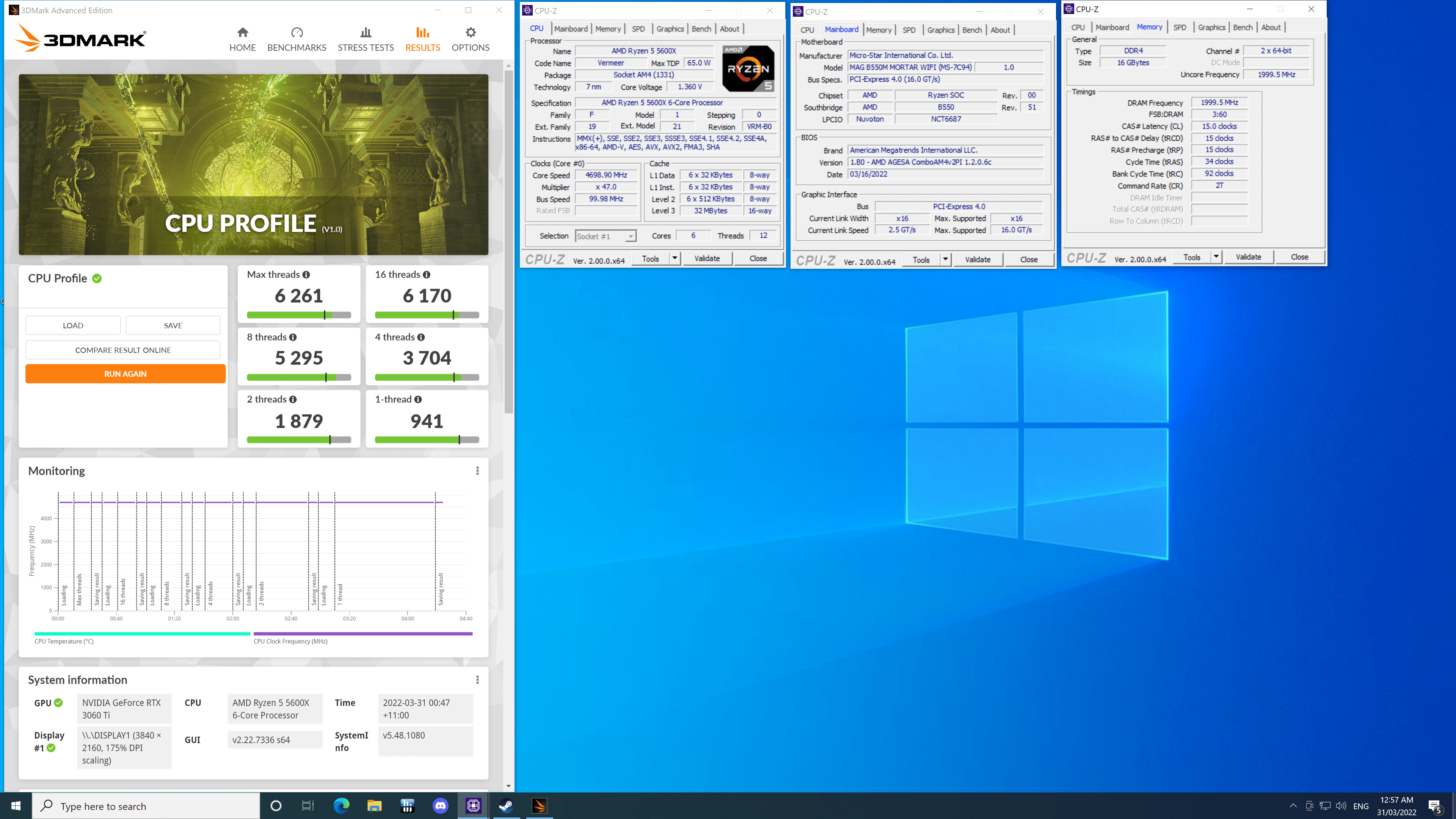Open the About tab in Memory CPU-Z window

coord(1271,27)
